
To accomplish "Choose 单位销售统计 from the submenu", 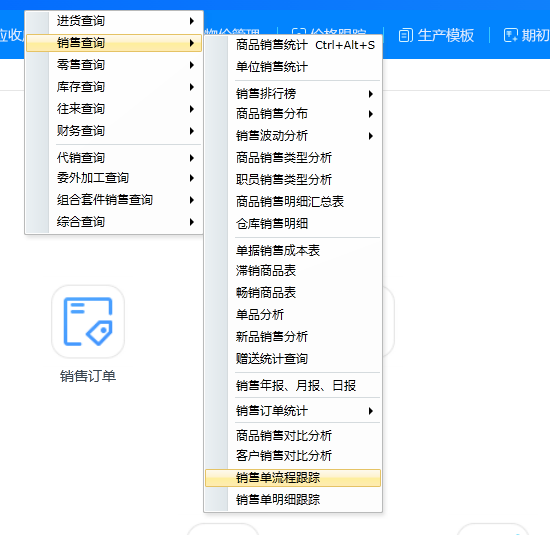I will point(293,67).
